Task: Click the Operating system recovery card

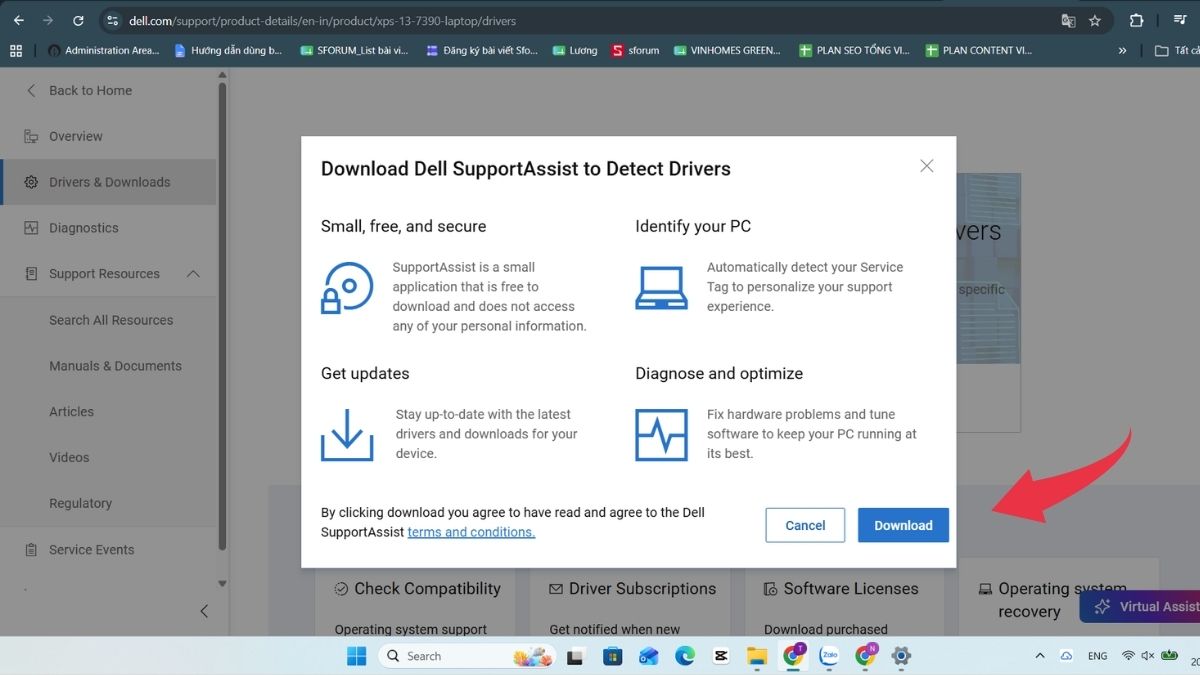Action: (x=1059, y=596)
